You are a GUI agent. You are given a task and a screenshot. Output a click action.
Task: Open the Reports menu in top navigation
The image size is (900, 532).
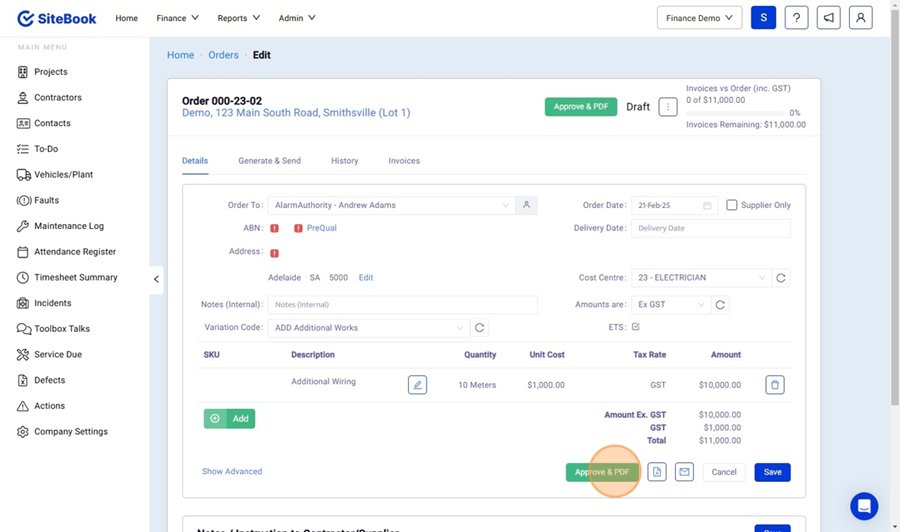tap(238, 18)
